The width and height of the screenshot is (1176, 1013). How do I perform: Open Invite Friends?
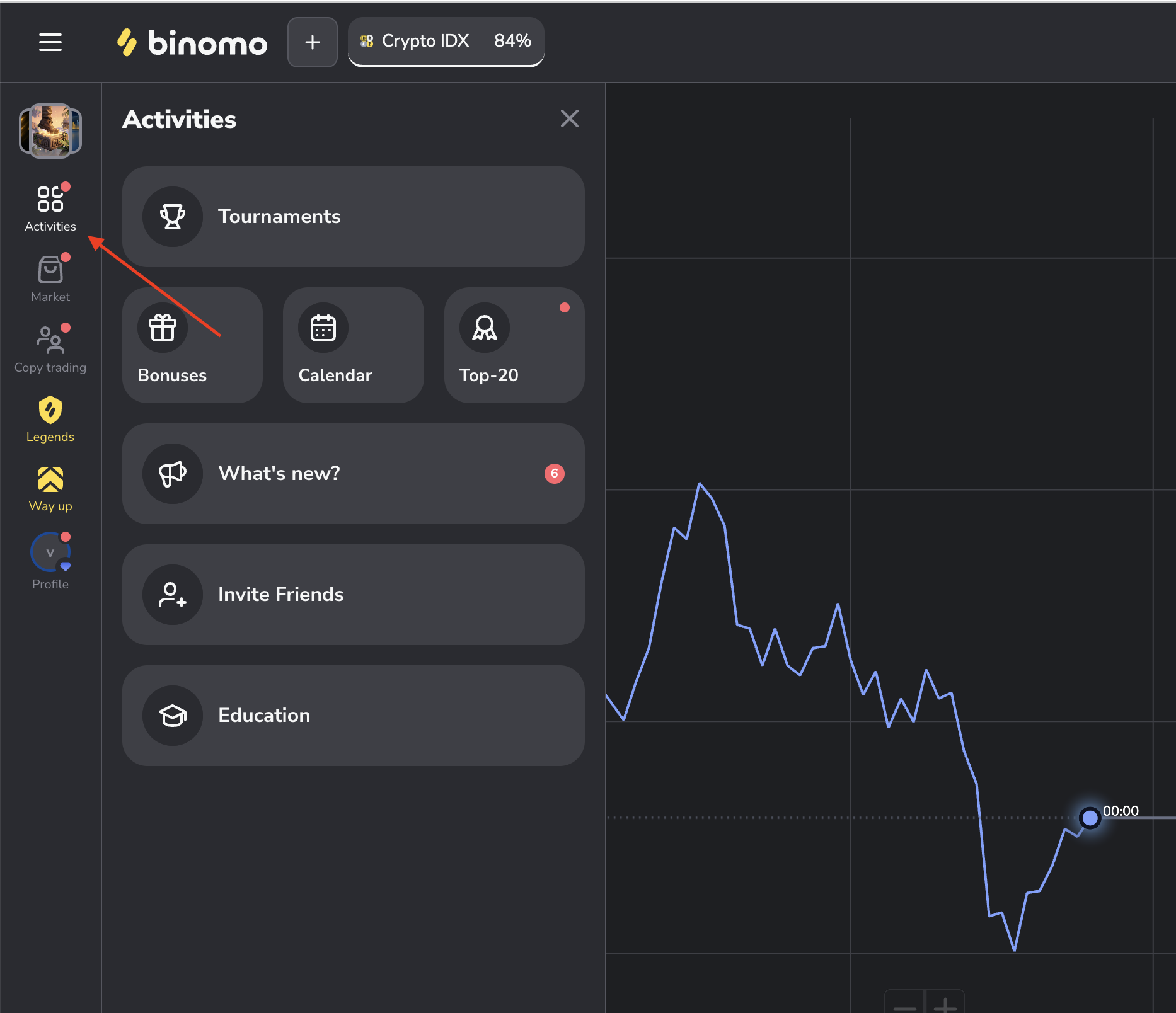(354, 595)
